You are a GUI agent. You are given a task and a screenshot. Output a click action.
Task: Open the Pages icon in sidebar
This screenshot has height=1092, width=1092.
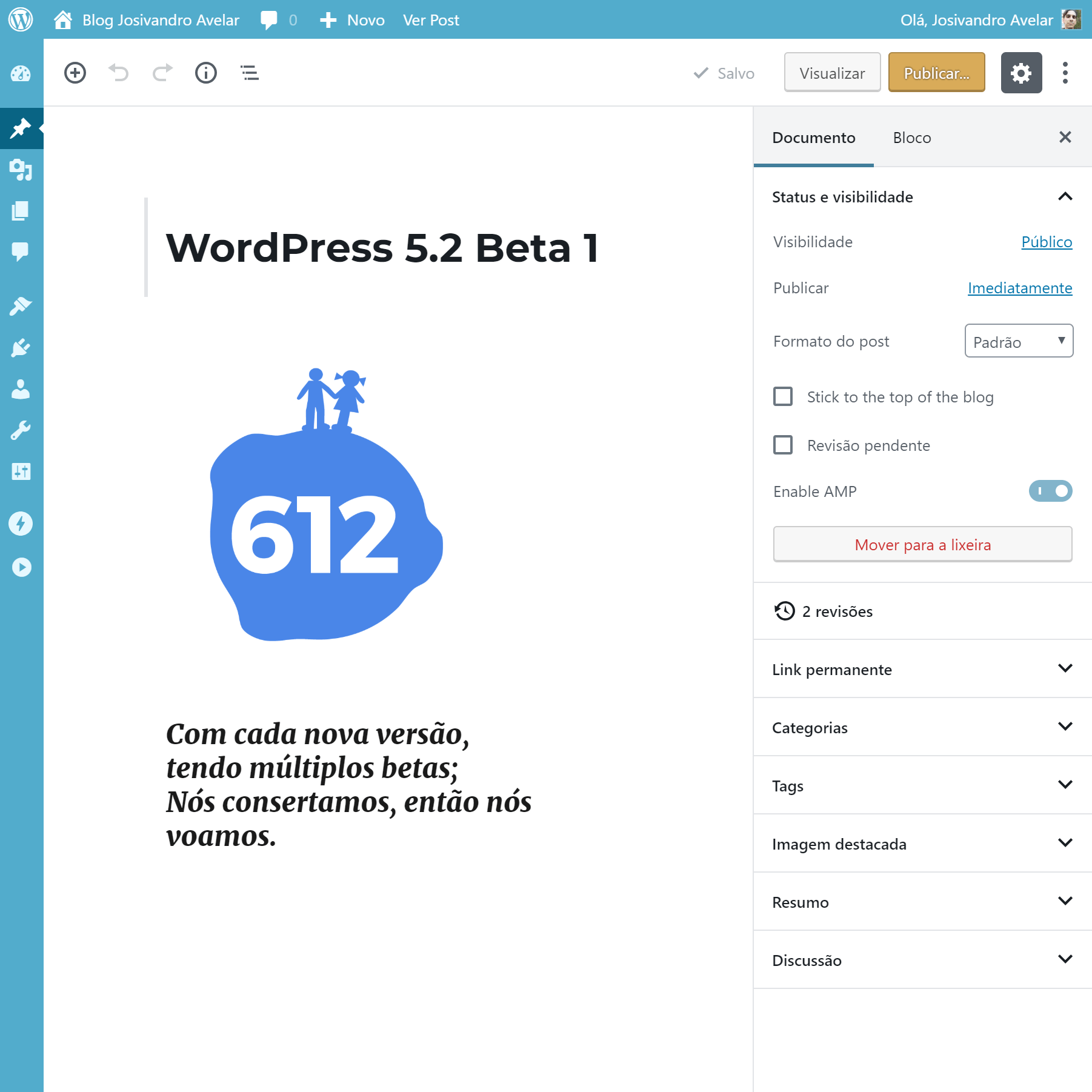point(21,211)
